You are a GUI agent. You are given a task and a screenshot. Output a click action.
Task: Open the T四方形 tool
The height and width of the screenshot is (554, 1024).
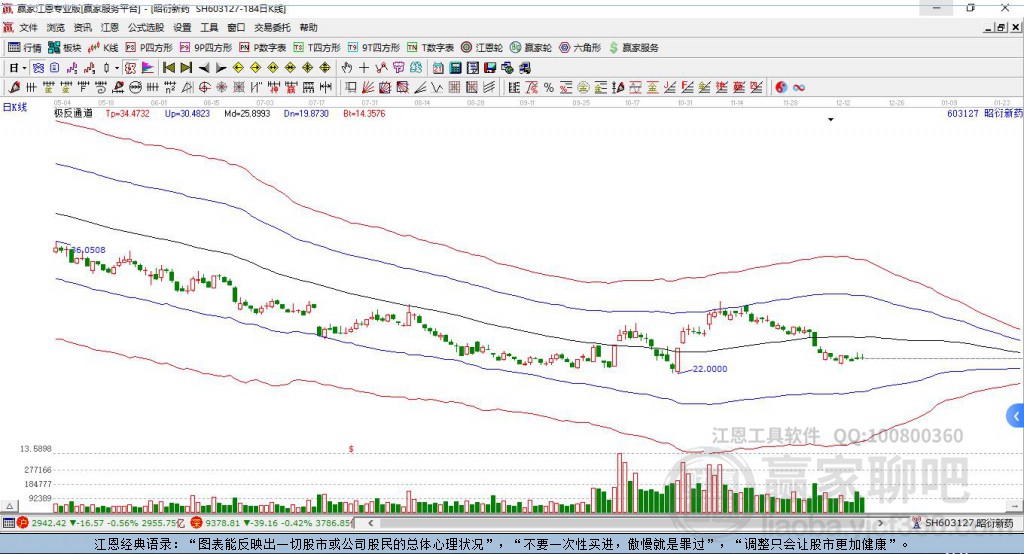tap(317, 48)
